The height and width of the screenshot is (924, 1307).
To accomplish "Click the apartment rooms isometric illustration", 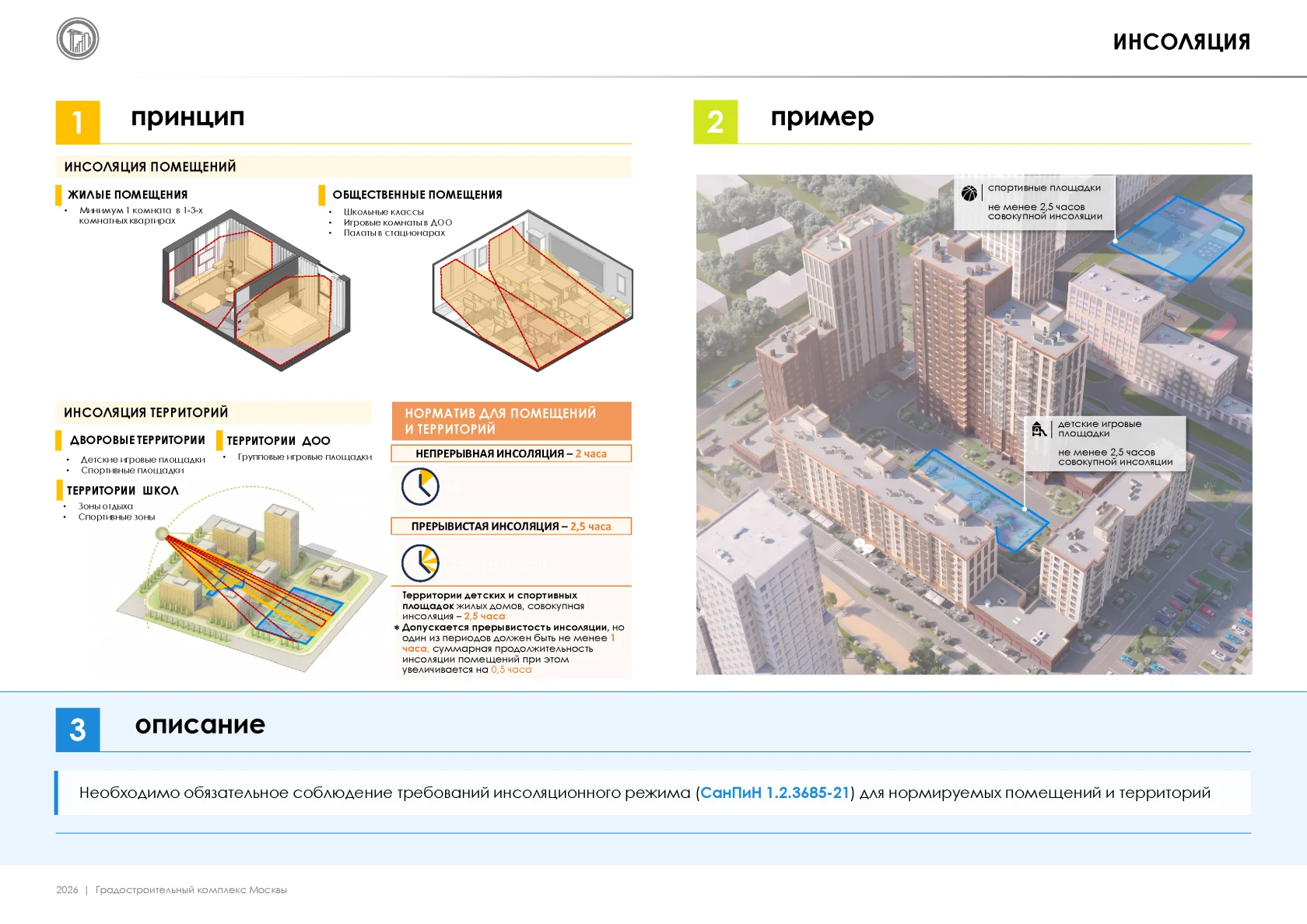I will point(256,290).
